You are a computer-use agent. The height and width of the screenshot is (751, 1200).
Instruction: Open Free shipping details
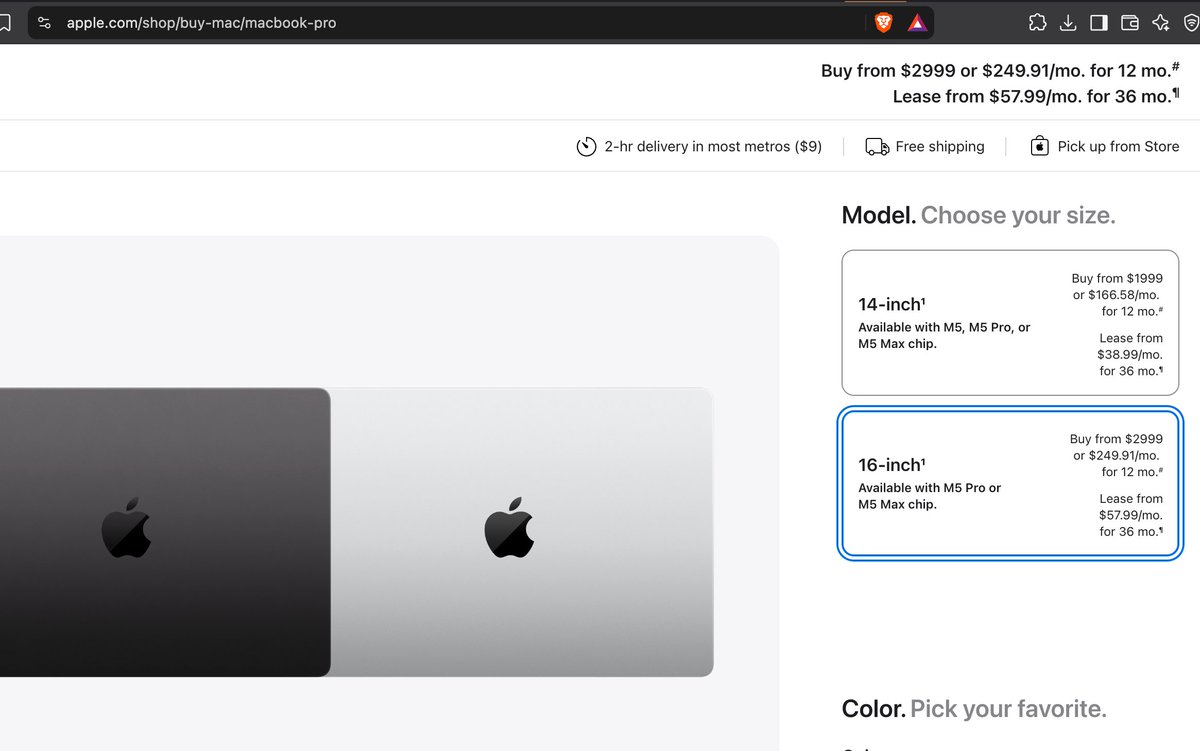940,146
